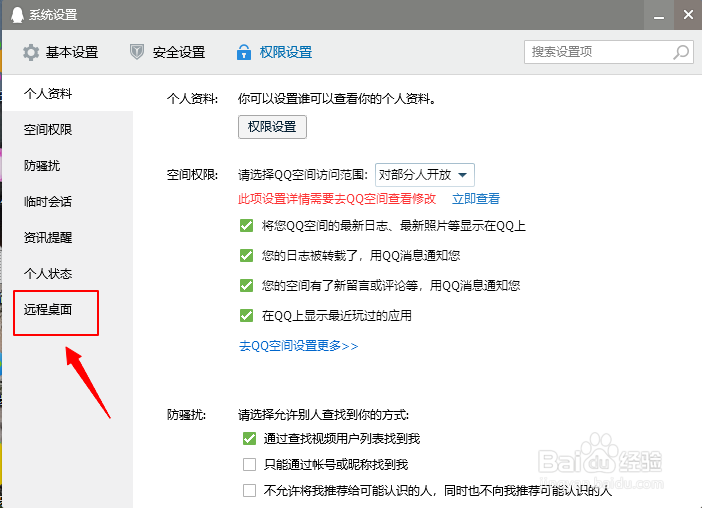The height and width of the screenshot is (508, 702).
Task: Click the blue lock icon for 权限设置
Action: click(x=244, y=52)
